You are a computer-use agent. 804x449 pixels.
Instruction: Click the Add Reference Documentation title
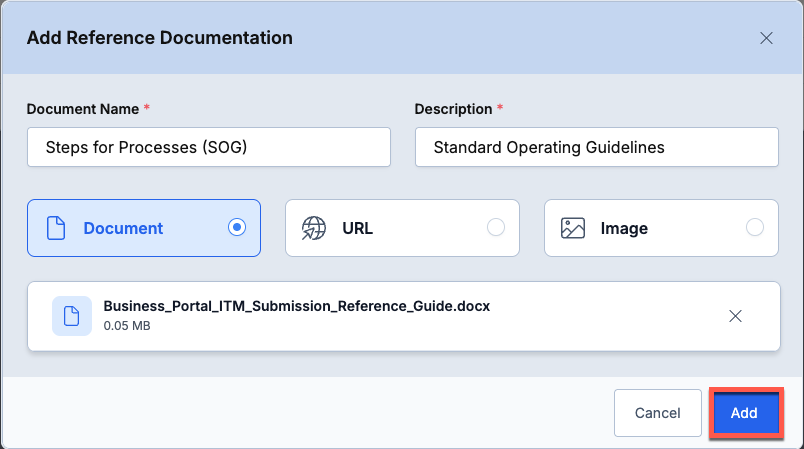(159, 38)
